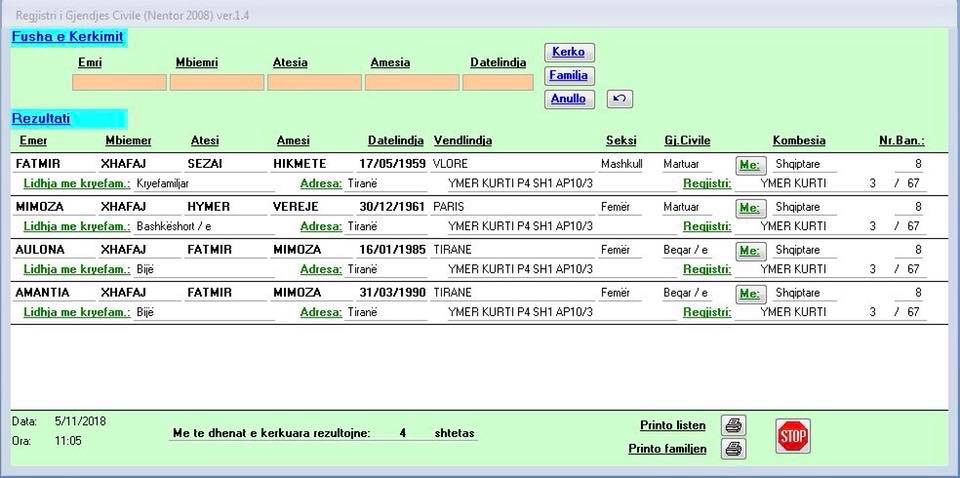Viewport: 960px width, 478px height.
Task: Open Me: button in FATMIR's row
Action: pyautogui.click(x=749, y=164)
